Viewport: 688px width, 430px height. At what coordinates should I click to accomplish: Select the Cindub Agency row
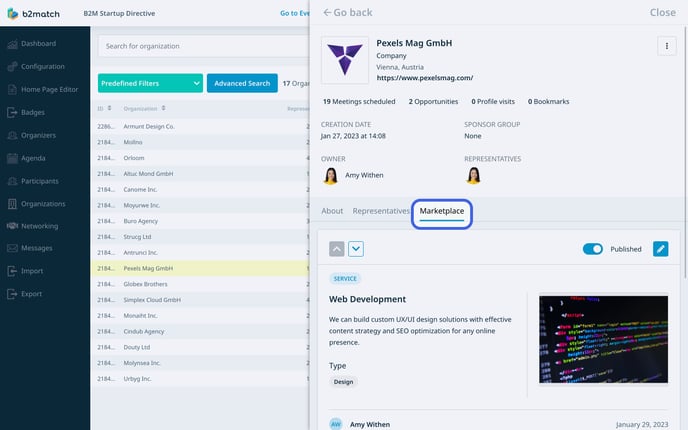(200, 331)
